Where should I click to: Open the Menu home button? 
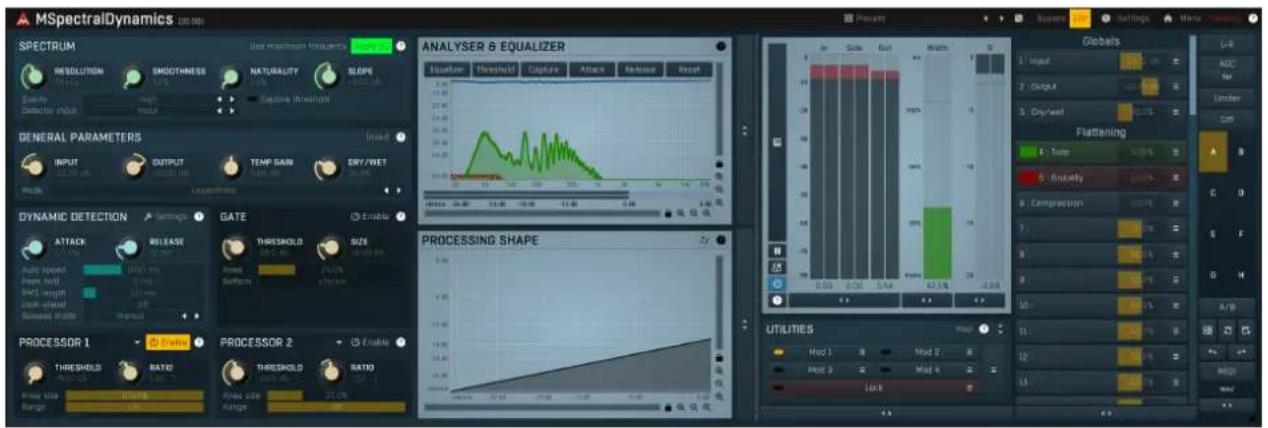pos(1181,18)
